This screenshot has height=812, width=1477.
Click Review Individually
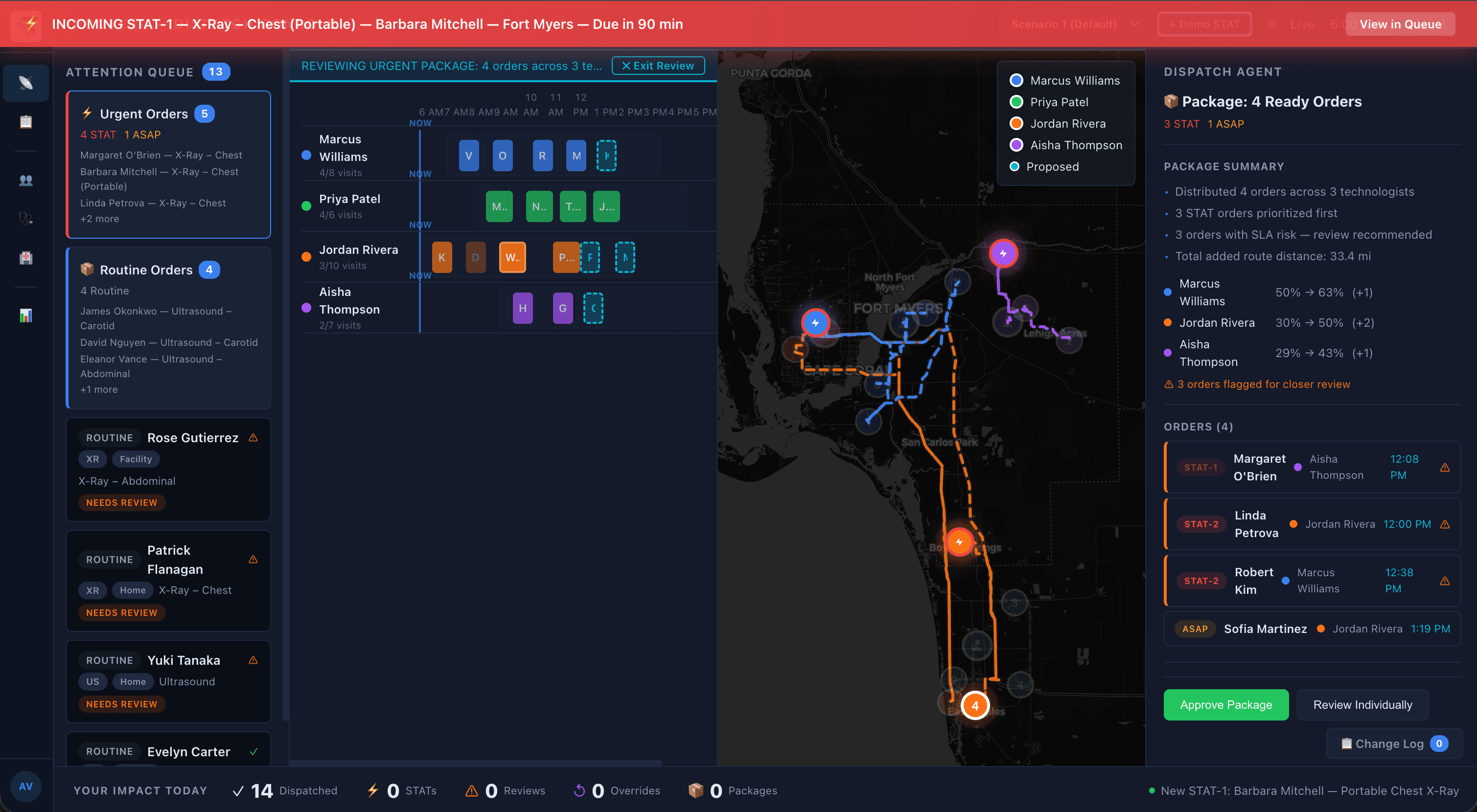1363,705
